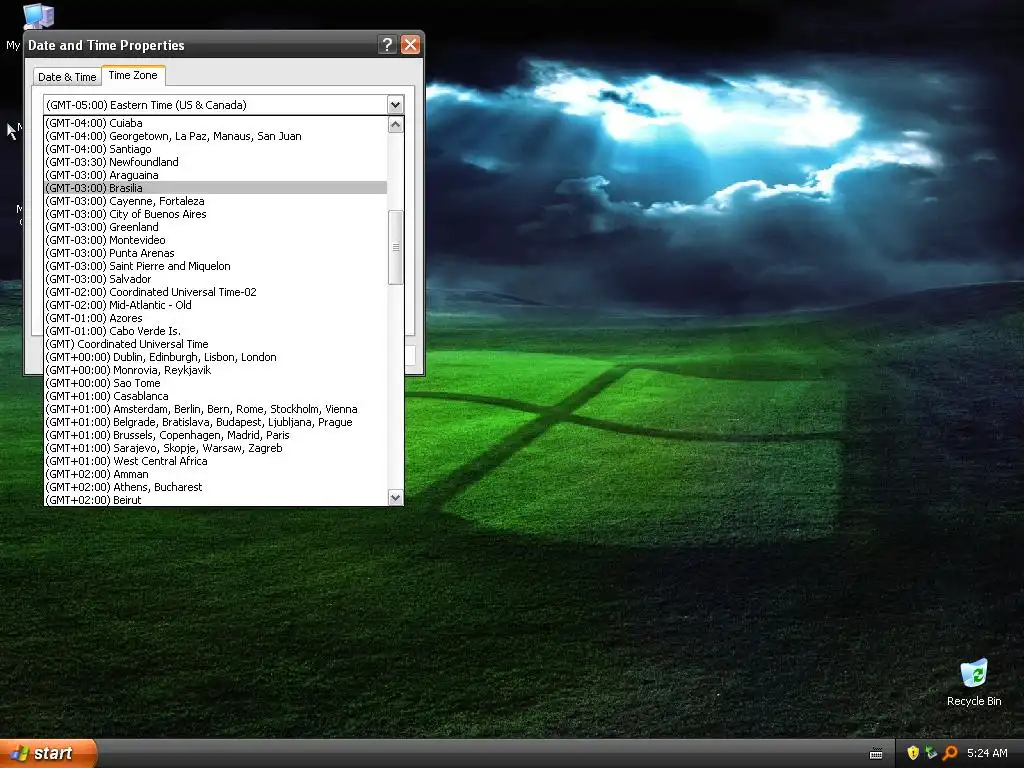Pick Monrovia, Reykjavik time zone

click(x=216, y=370)
